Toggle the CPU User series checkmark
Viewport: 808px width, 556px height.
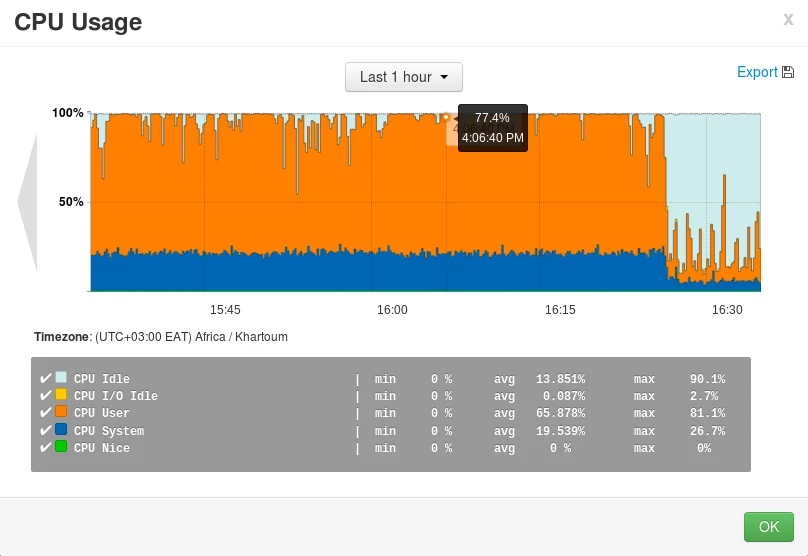(45, 413)
